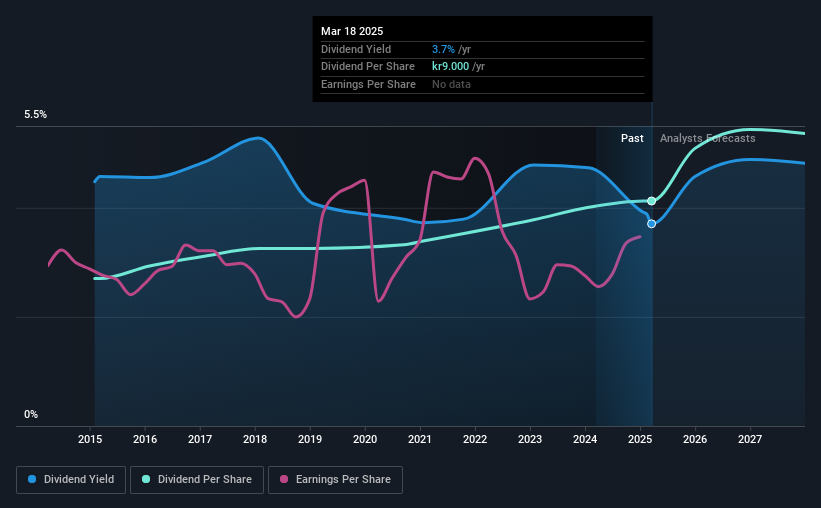Select the 2015 x-axis label
Image resolution: width=821 pixels, height=508 pixels.
(x=90, y=439)
